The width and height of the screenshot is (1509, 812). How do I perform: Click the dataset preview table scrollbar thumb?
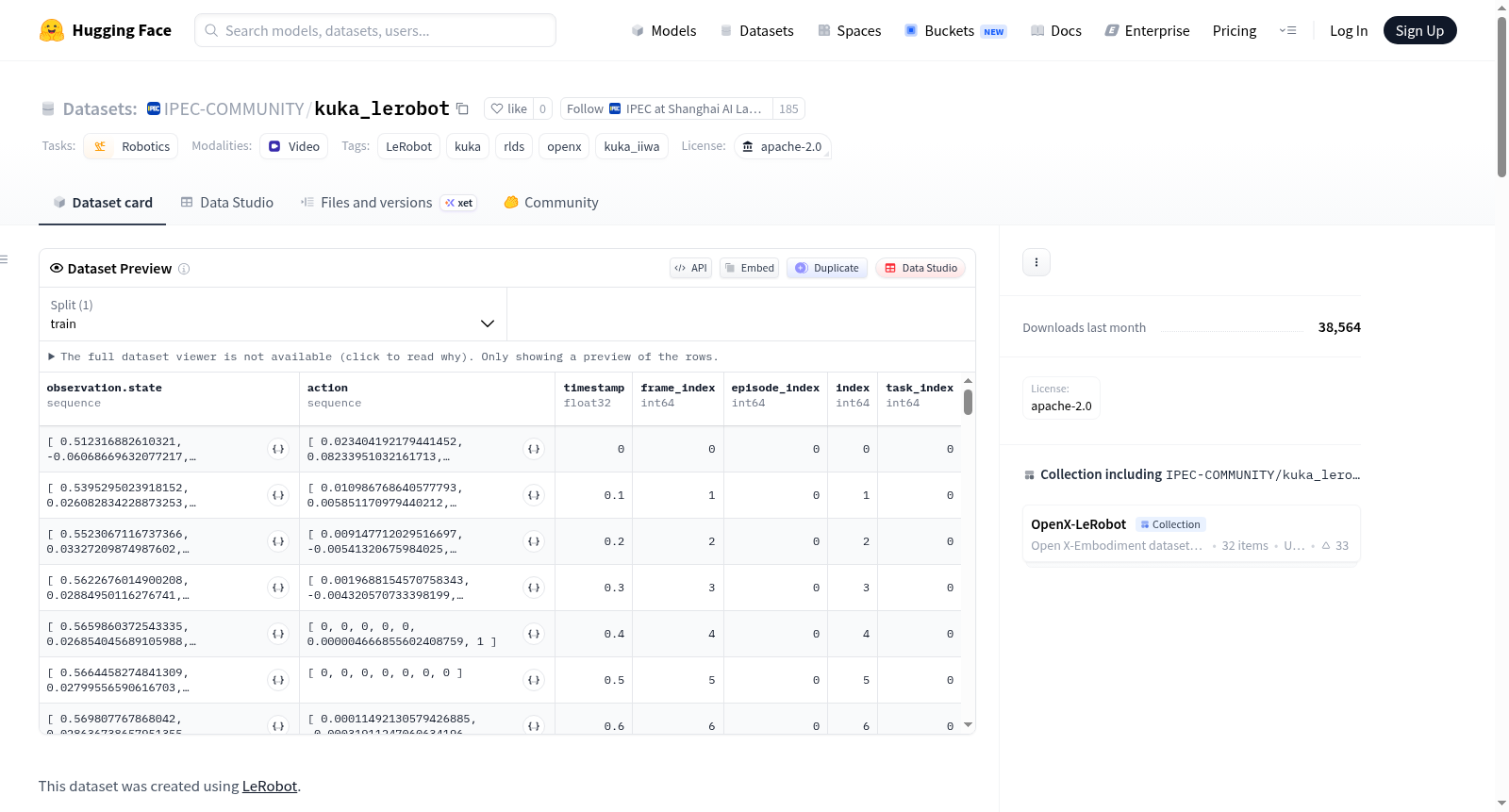[x=968, y=403]
